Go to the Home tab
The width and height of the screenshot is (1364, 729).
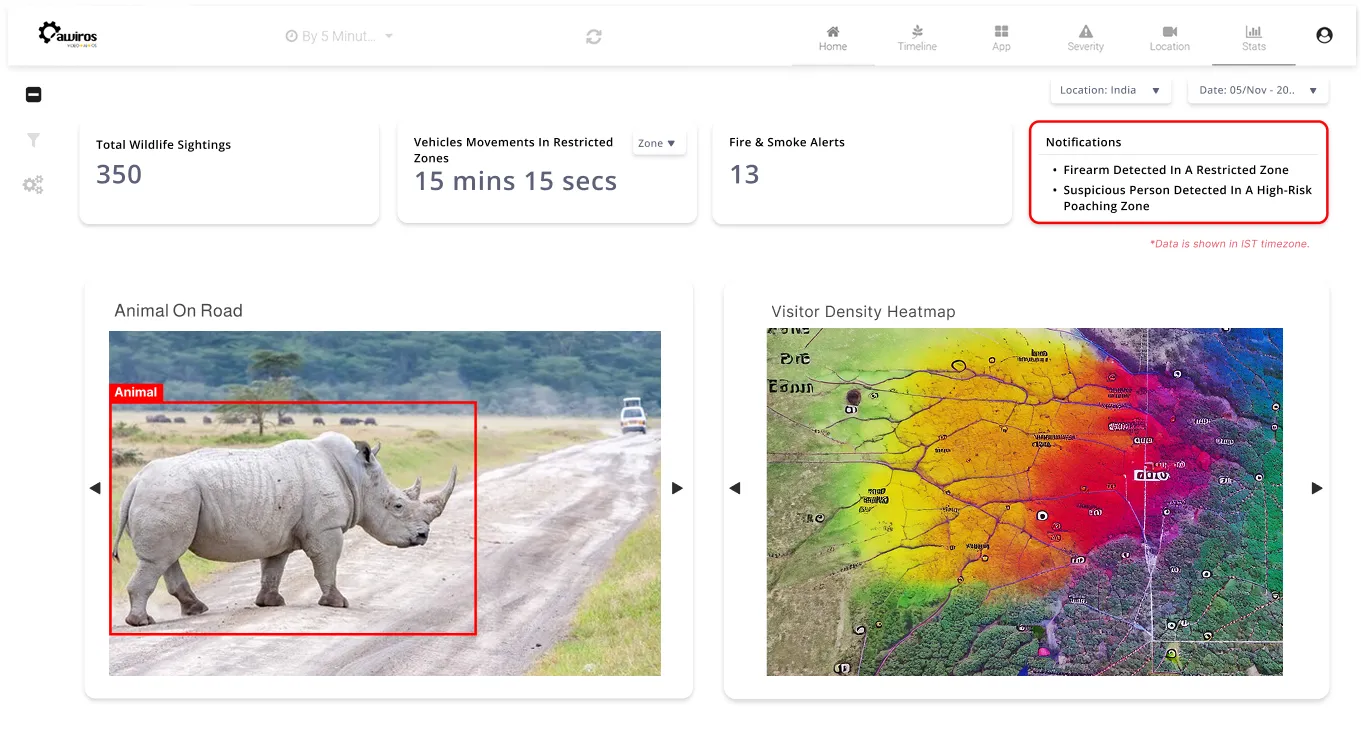(x=832, y=38)
